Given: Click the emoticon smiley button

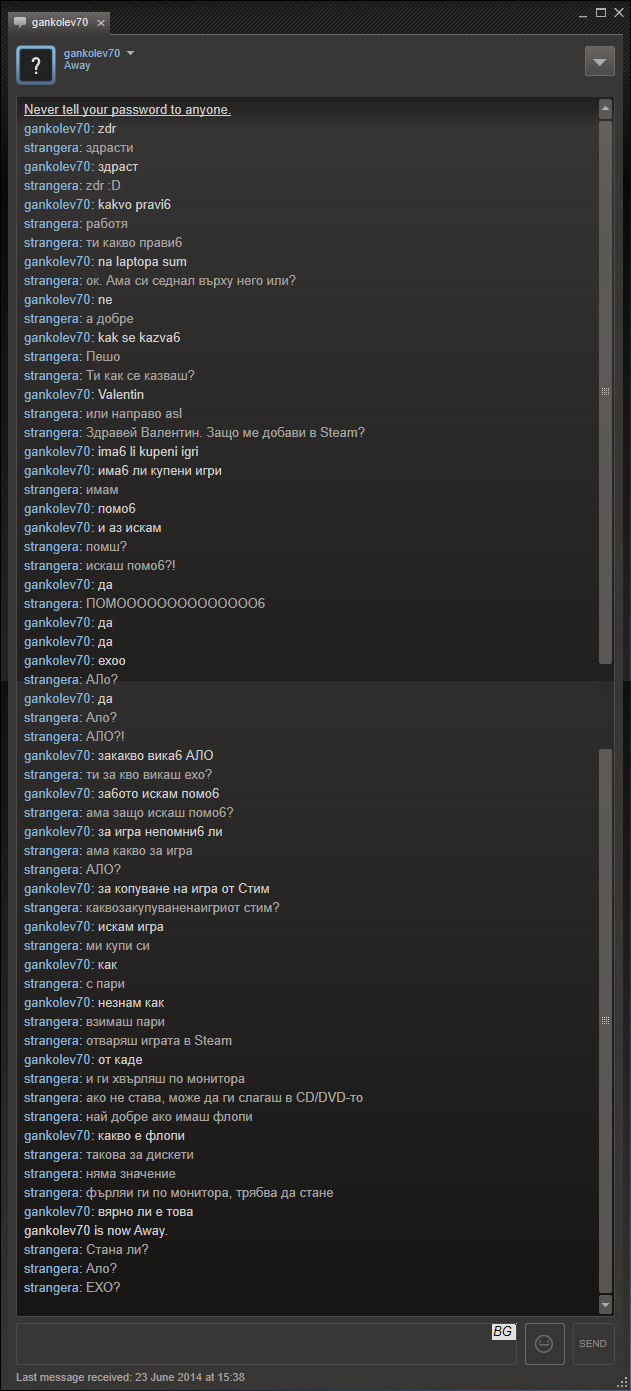Looking at the screenshot, I should [545, 1343].
